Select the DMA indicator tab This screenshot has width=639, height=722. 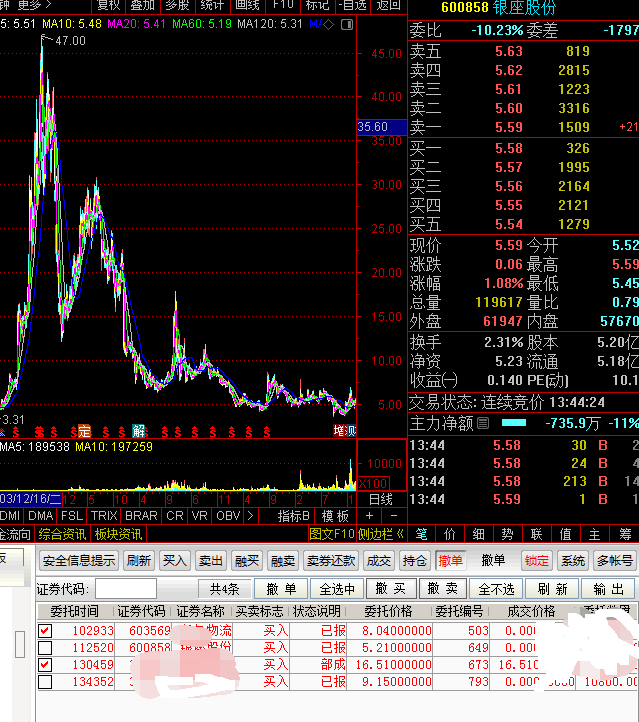[41, 516]
